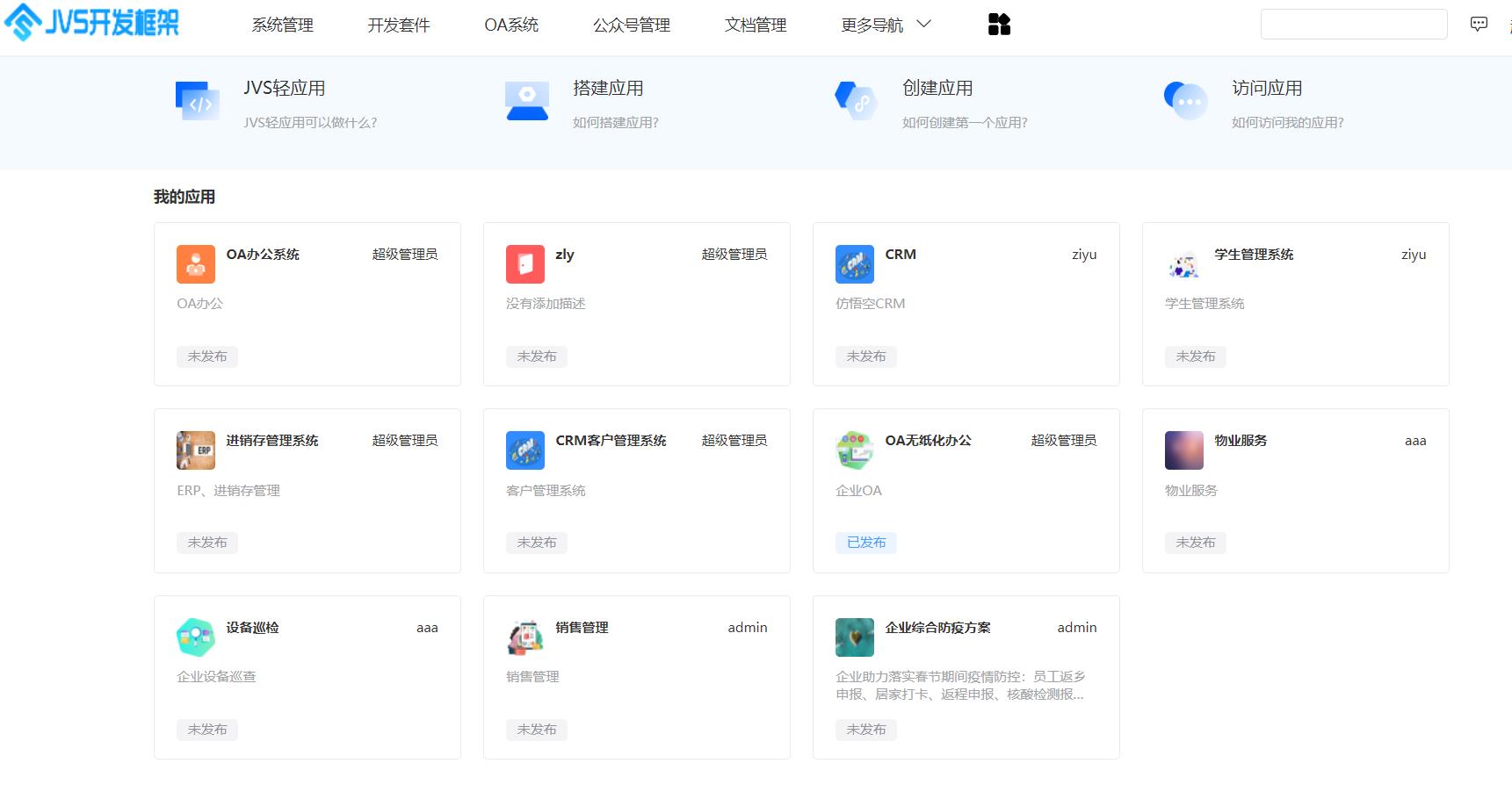The width and height of the screenshot is (1512, 799).
Task: Click the 进销存管理系统 ERP icon
Action: 196,450
